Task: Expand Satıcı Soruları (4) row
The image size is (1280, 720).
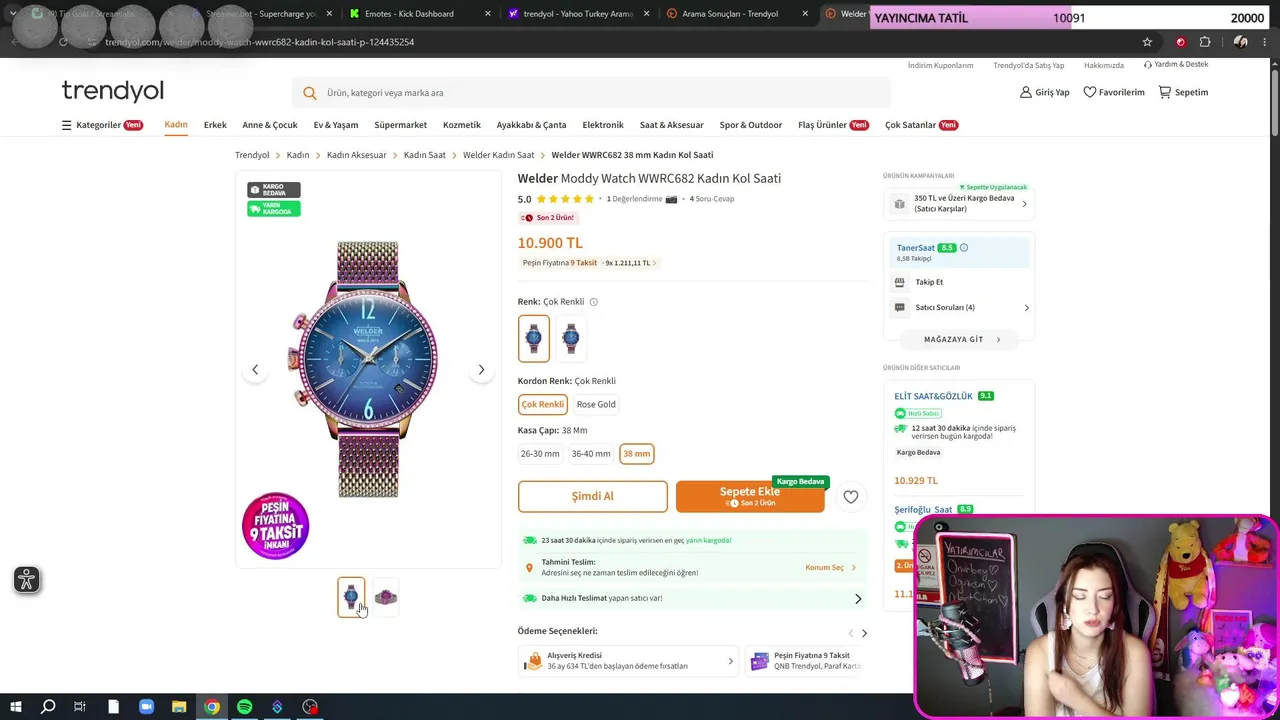Action: pyautogui.click(x=961, y=308)
